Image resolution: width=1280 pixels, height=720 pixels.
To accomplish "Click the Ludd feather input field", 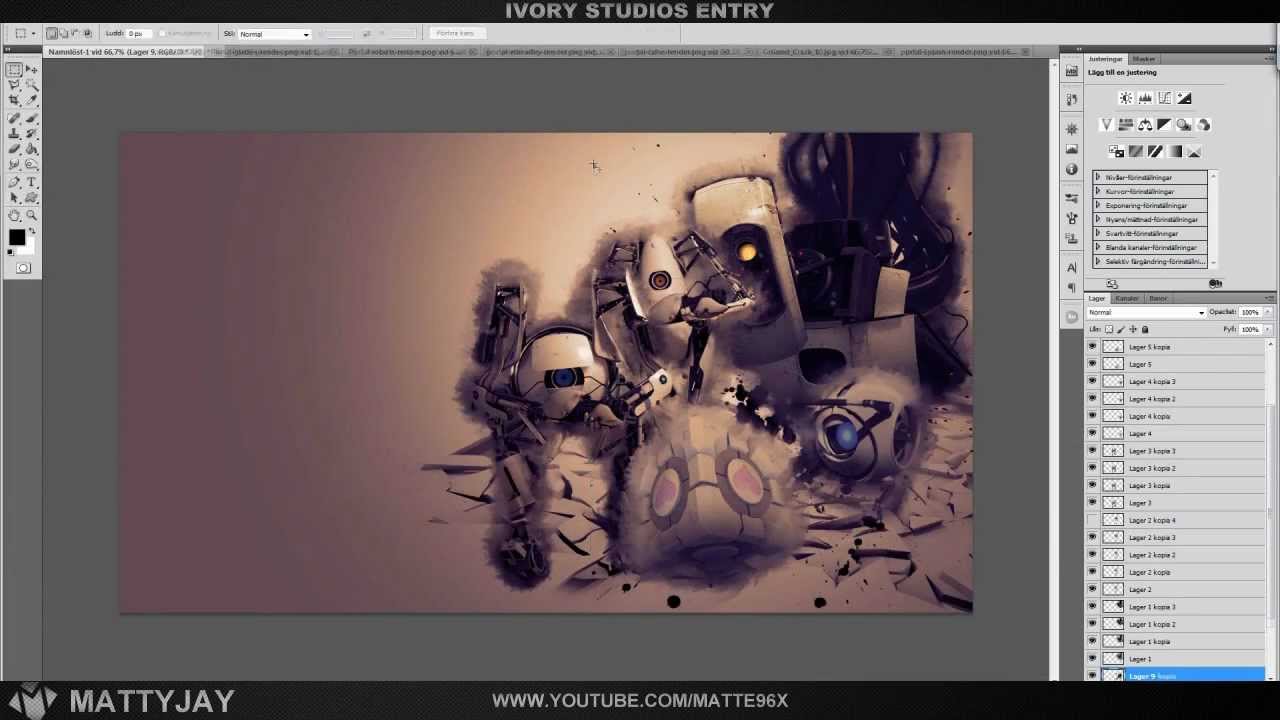I will [x=139, y=34].
